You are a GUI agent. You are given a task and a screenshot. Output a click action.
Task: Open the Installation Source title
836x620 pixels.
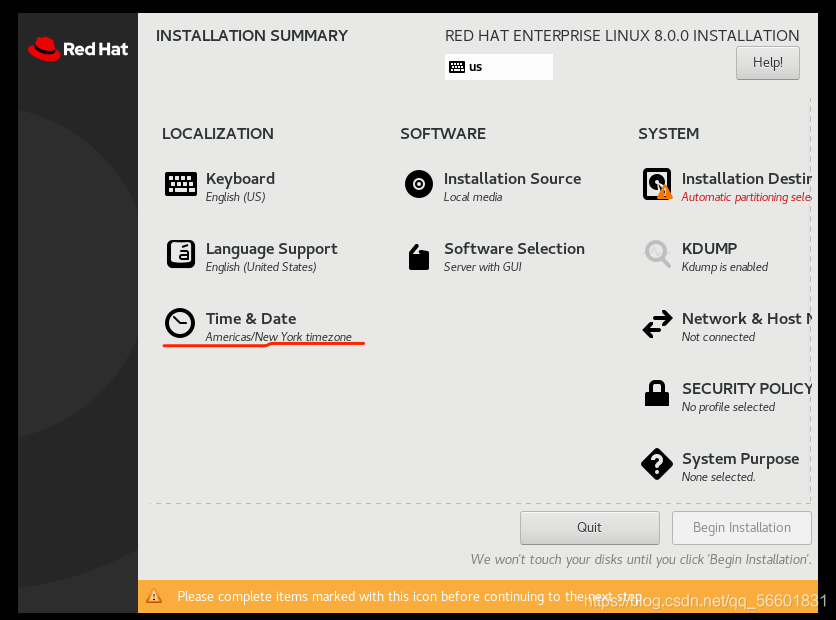point(512,179)
